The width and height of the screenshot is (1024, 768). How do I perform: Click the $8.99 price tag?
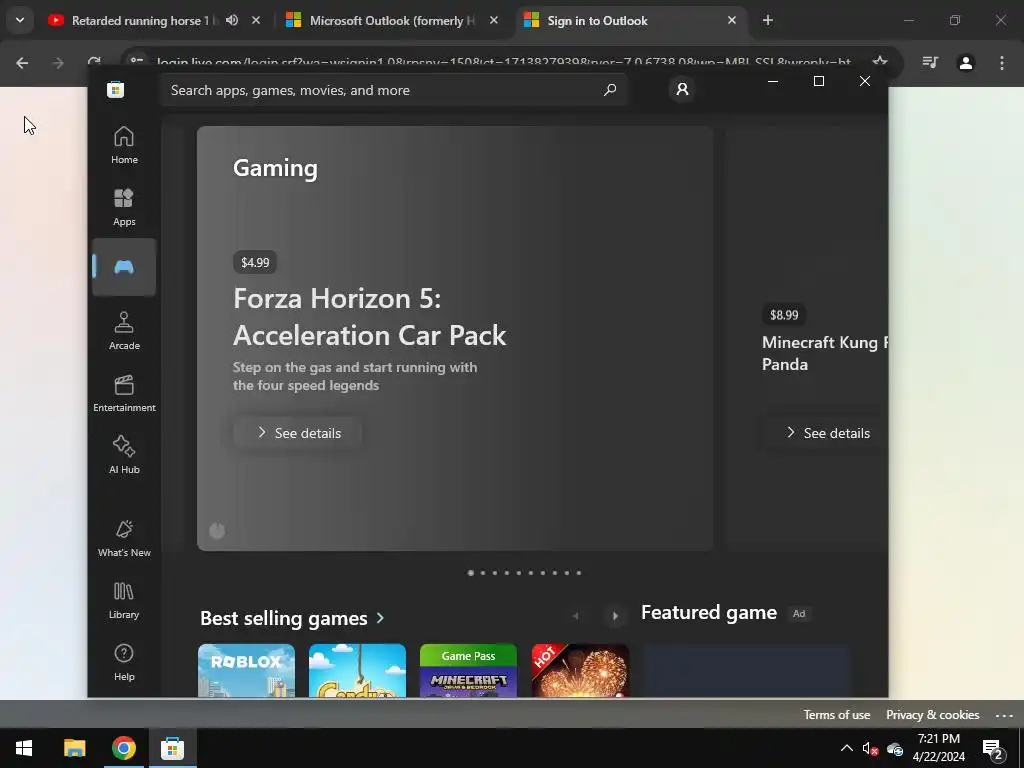(784, 315)
